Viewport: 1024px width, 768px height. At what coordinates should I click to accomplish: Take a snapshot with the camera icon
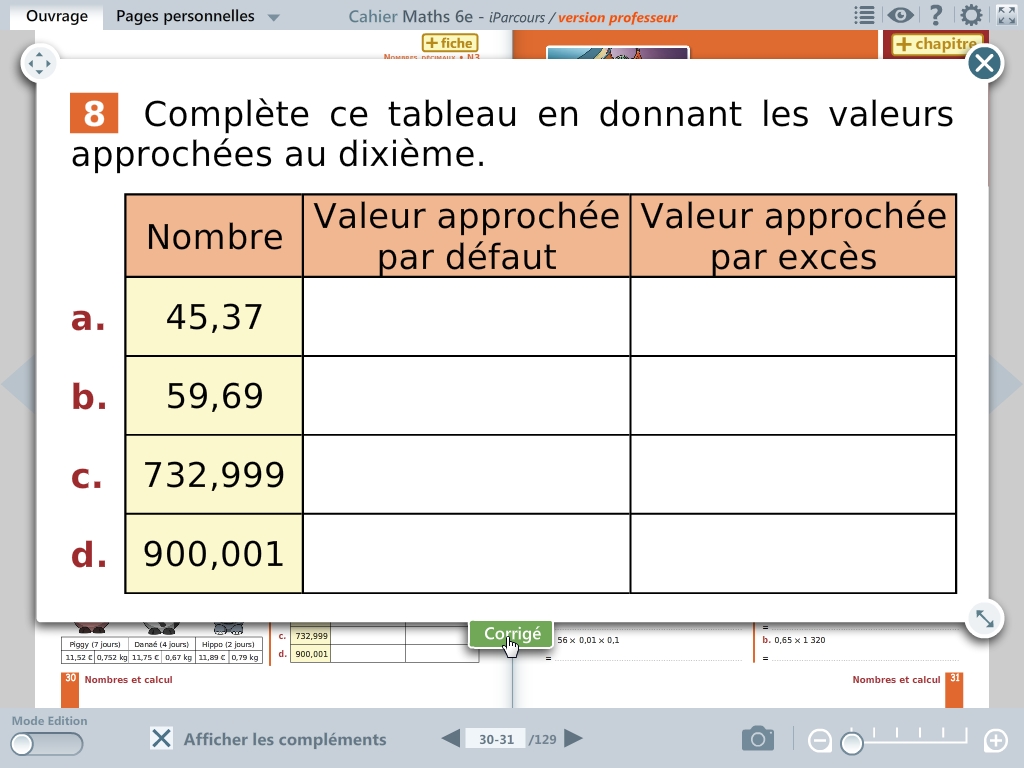[758, 739]
